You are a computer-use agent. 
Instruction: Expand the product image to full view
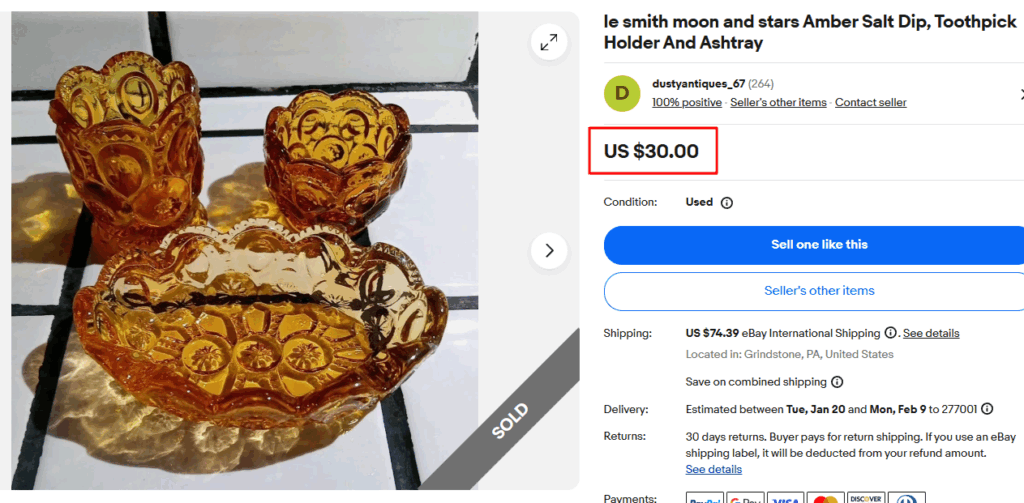549,42
